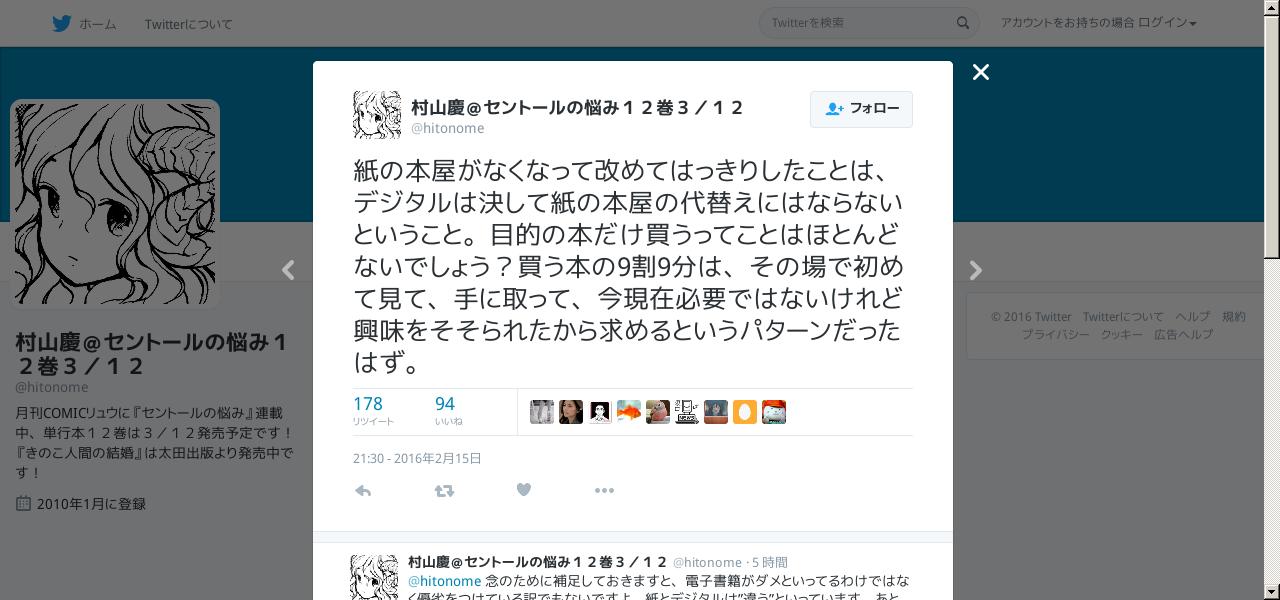Retweet using the retweet arrows icon
The width and height of the screenshot is (1280, 600).
444,490
